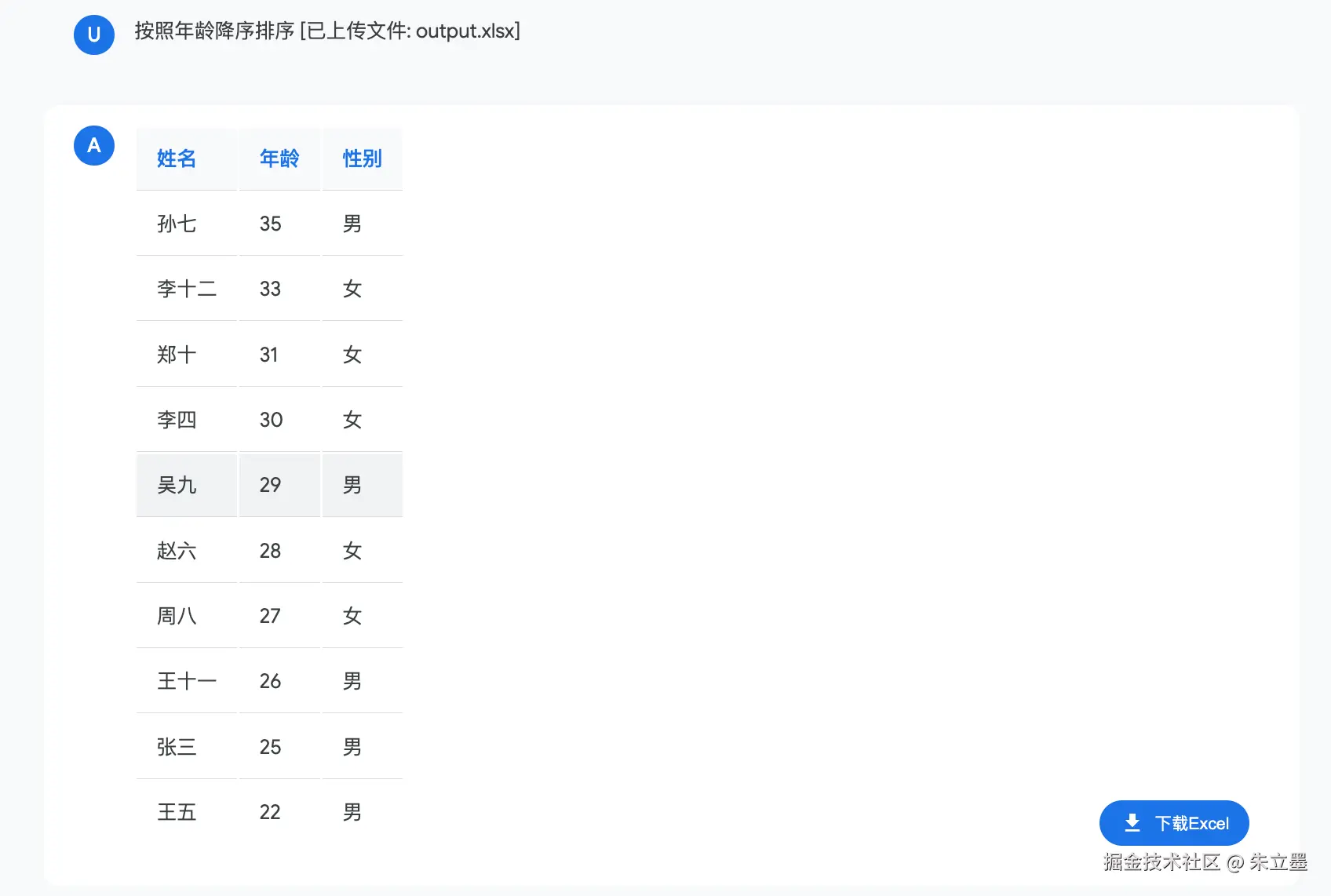Viewport: 1331px width, 896px height.
Task: Click age cell showing 27
Action: [279, 616]
